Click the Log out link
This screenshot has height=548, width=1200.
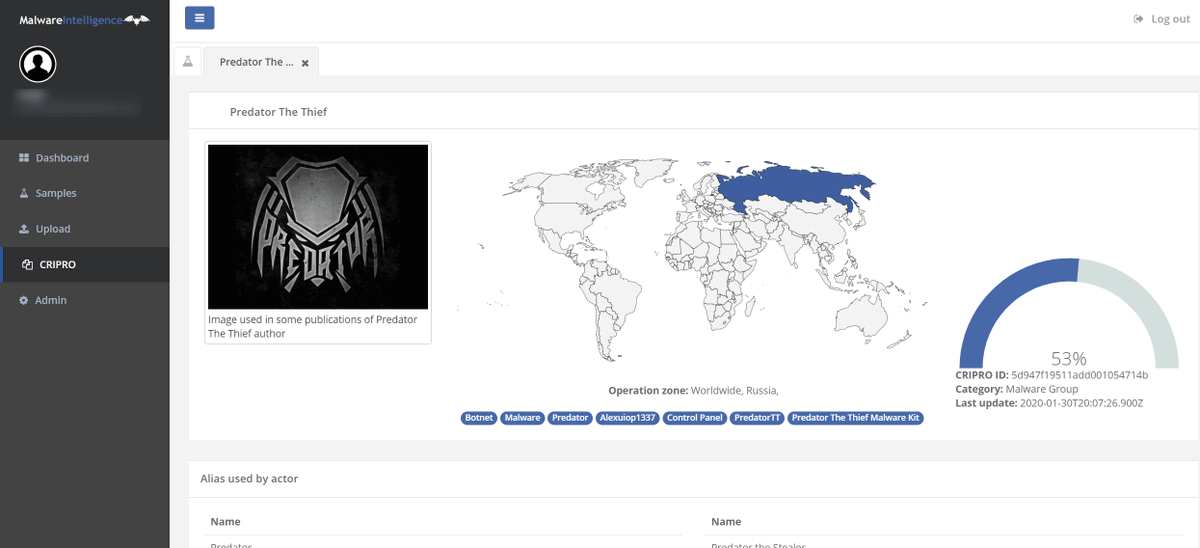(1161, 19)
